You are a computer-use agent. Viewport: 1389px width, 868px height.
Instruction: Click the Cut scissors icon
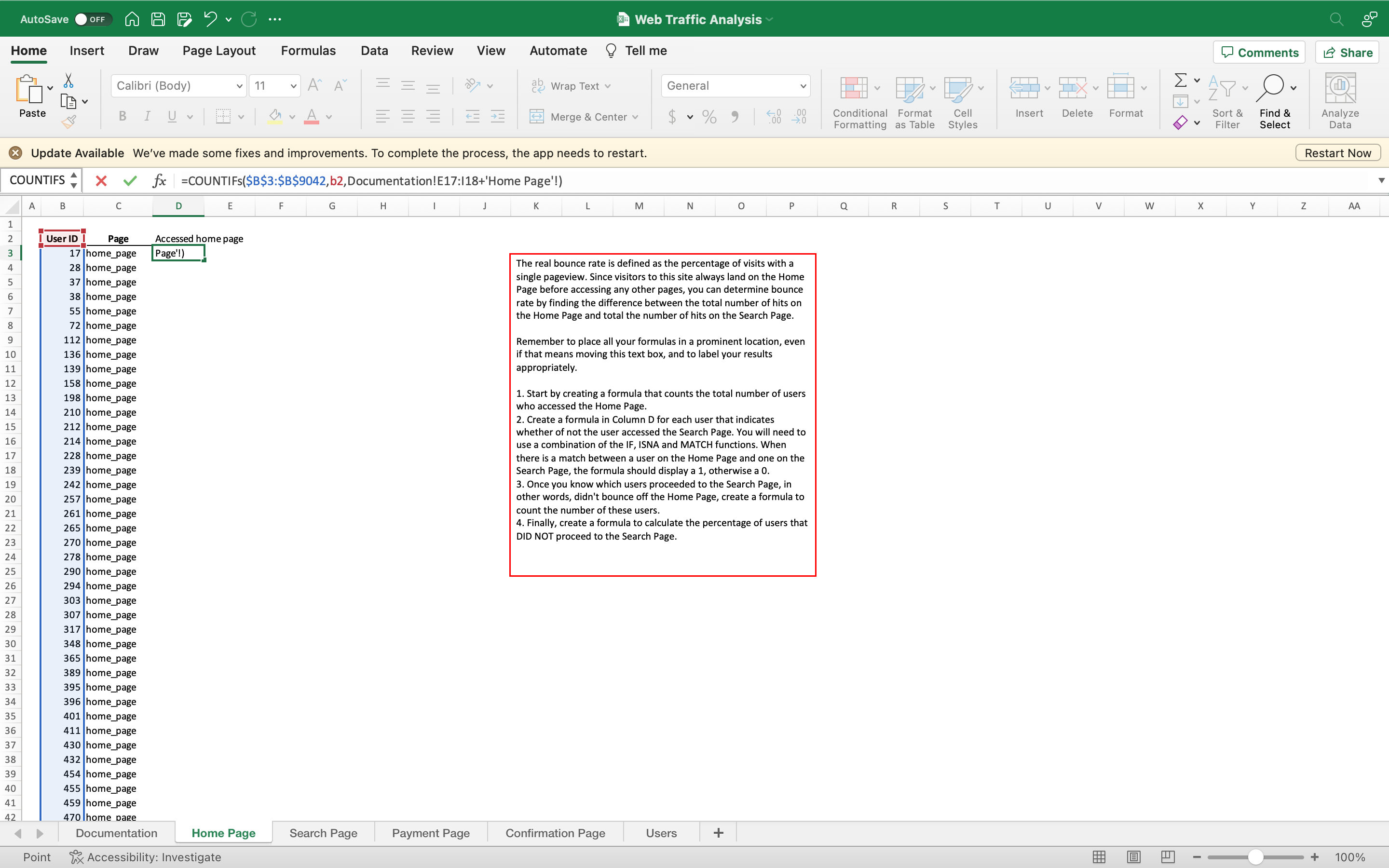click(x=68, y=81)
